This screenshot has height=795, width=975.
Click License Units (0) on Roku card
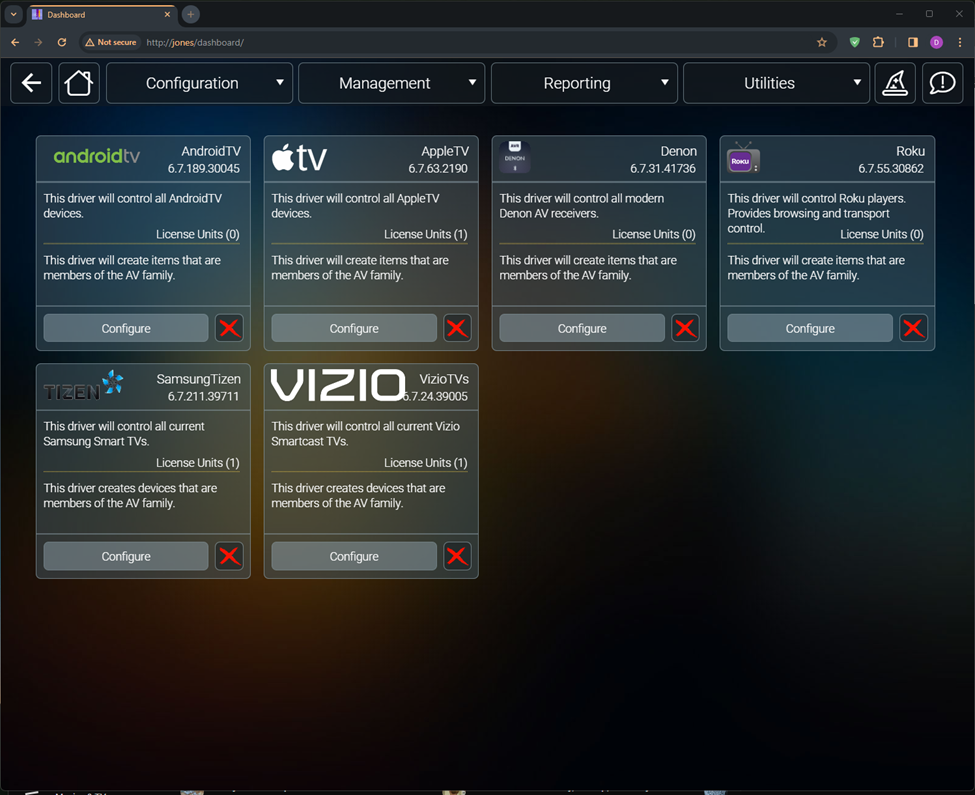point(882,234)
